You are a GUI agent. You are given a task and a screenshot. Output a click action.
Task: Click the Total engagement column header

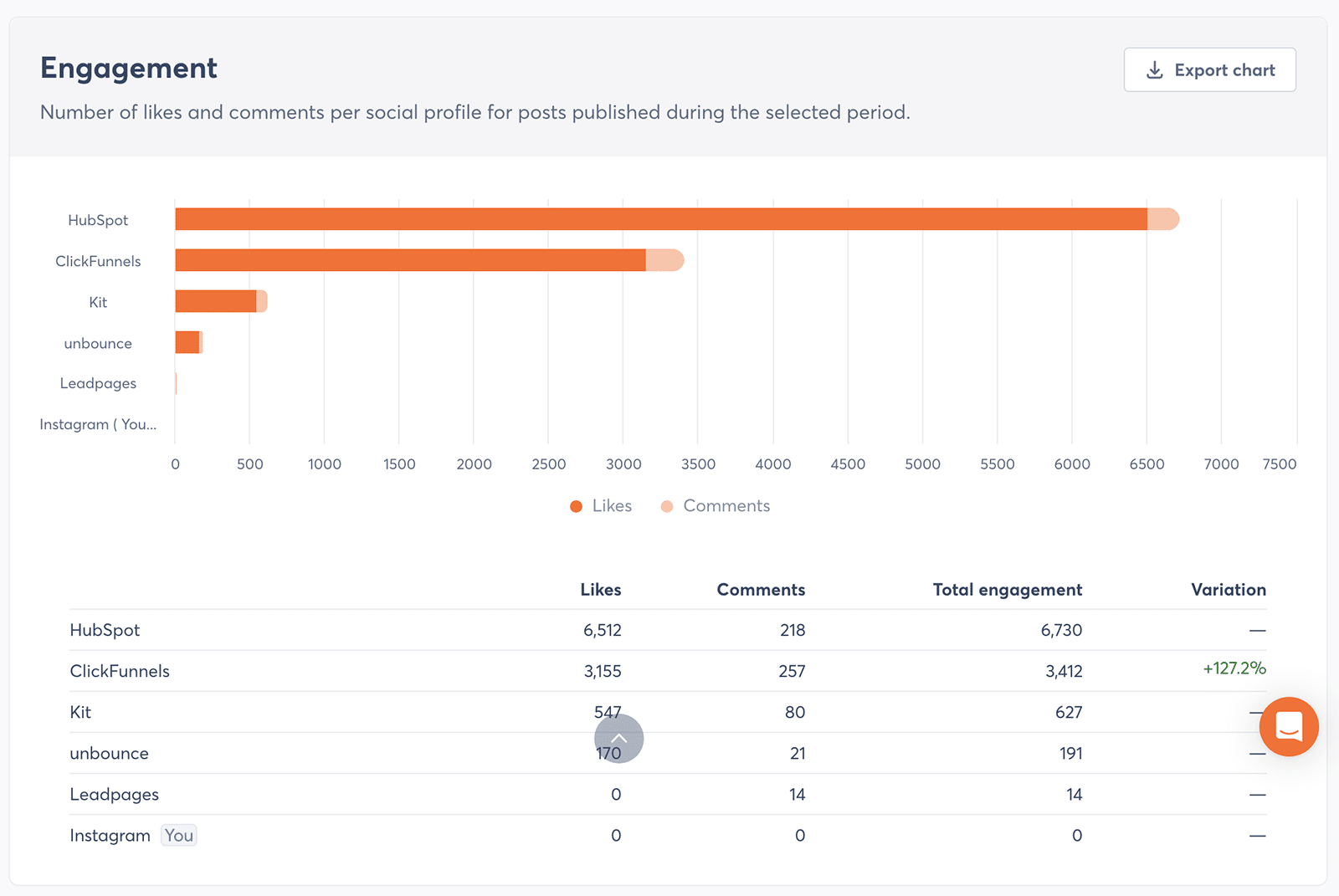1008,590
